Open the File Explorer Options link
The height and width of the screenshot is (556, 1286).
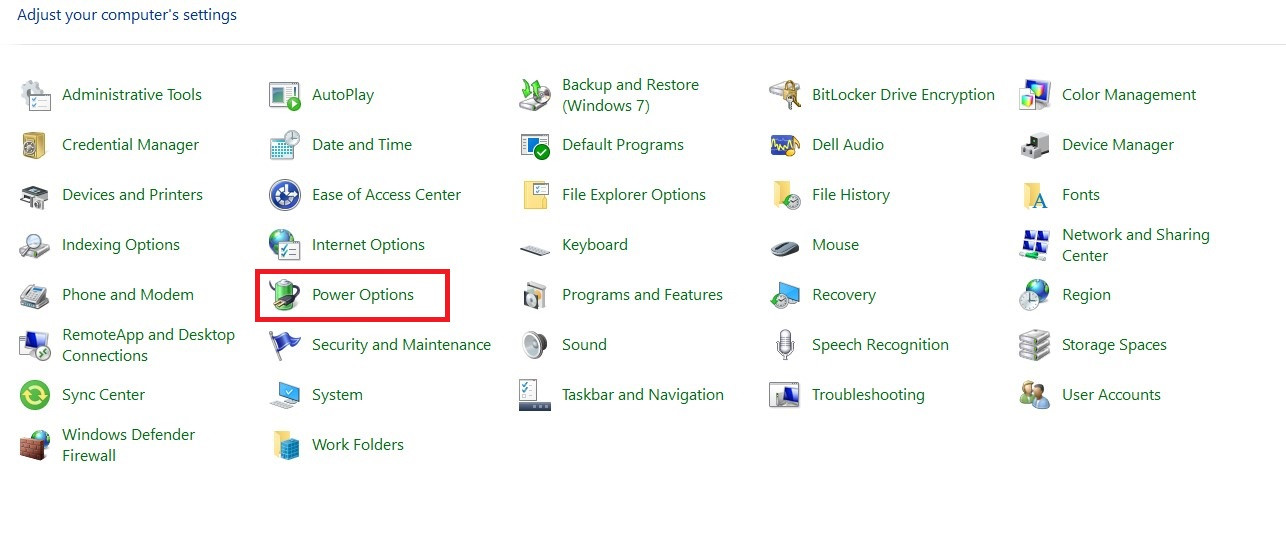tap(634, 195)
